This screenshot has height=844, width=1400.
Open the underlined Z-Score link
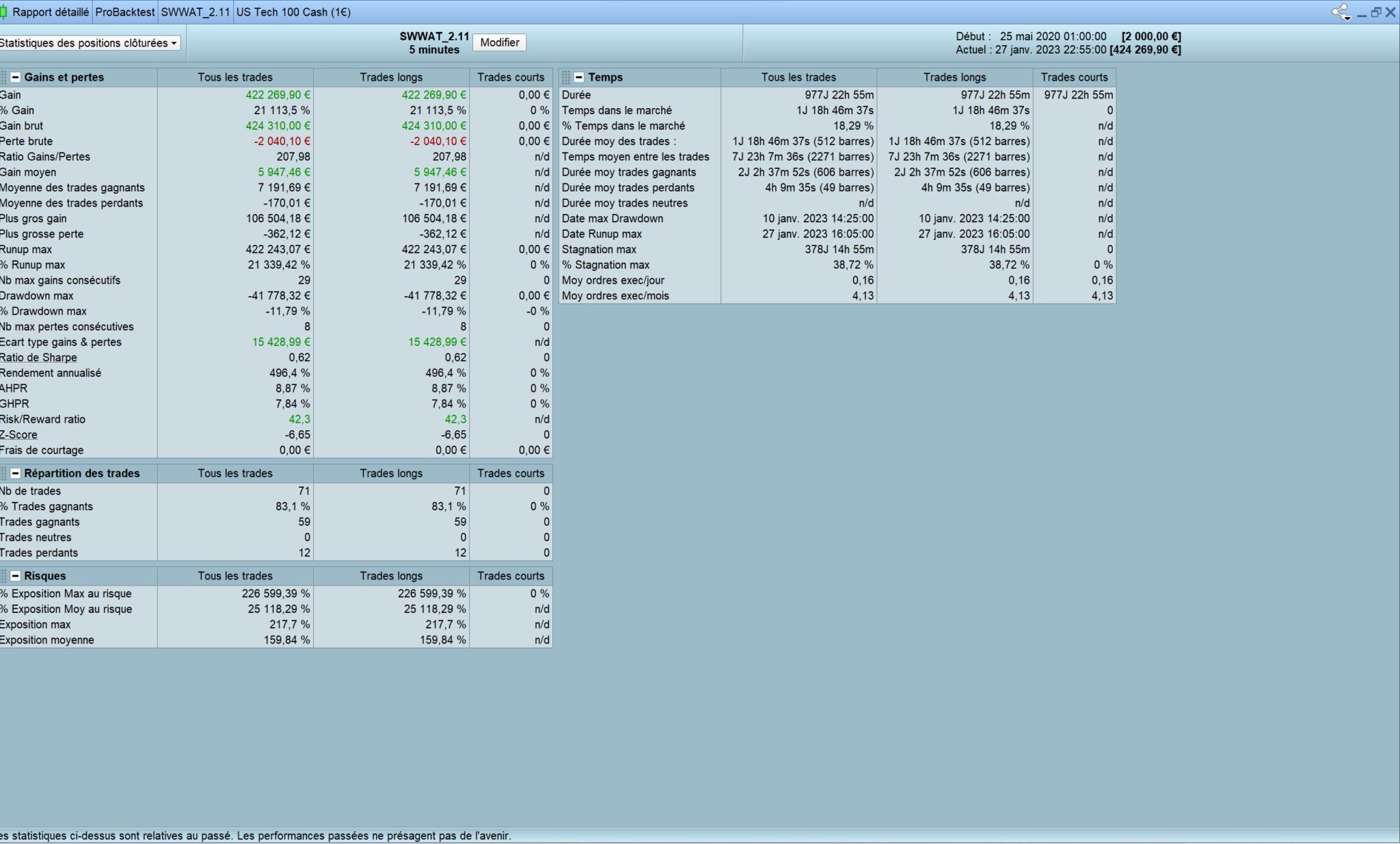click(19, 435)
